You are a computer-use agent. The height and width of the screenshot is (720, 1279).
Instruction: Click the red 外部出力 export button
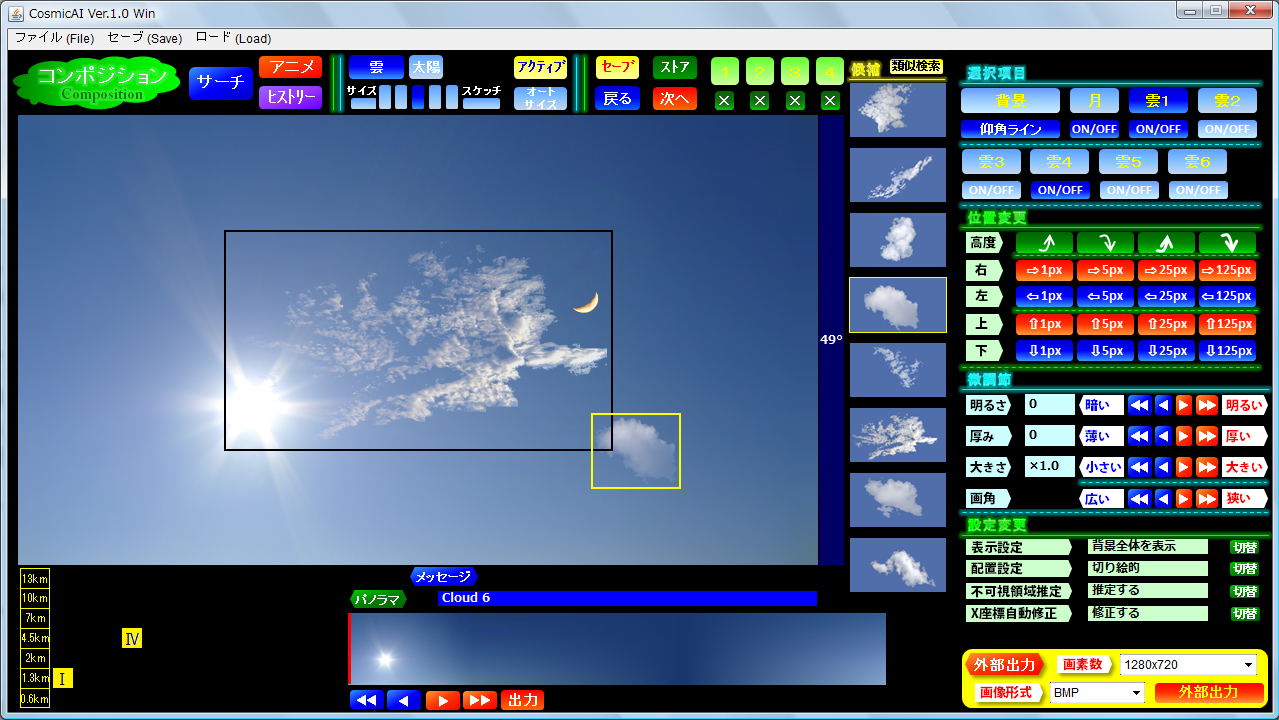[1209, 692]
